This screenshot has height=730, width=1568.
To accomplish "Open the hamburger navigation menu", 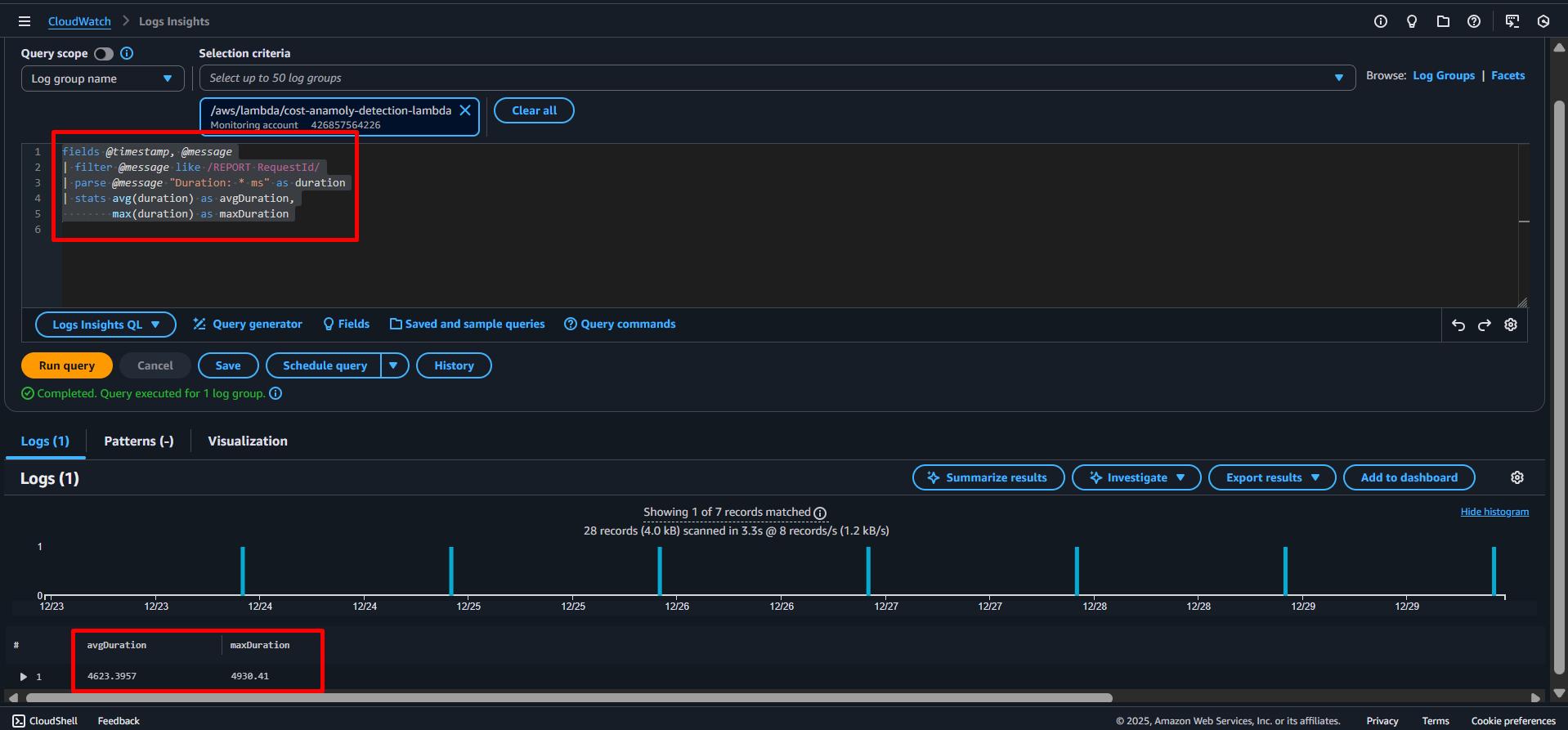I will (x=25, y=21).
